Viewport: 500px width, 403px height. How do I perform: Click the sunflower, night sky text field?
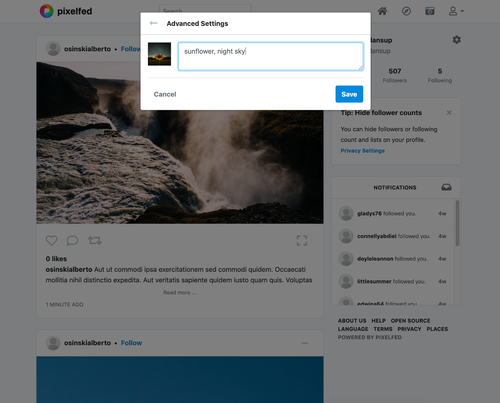point(271,56)
